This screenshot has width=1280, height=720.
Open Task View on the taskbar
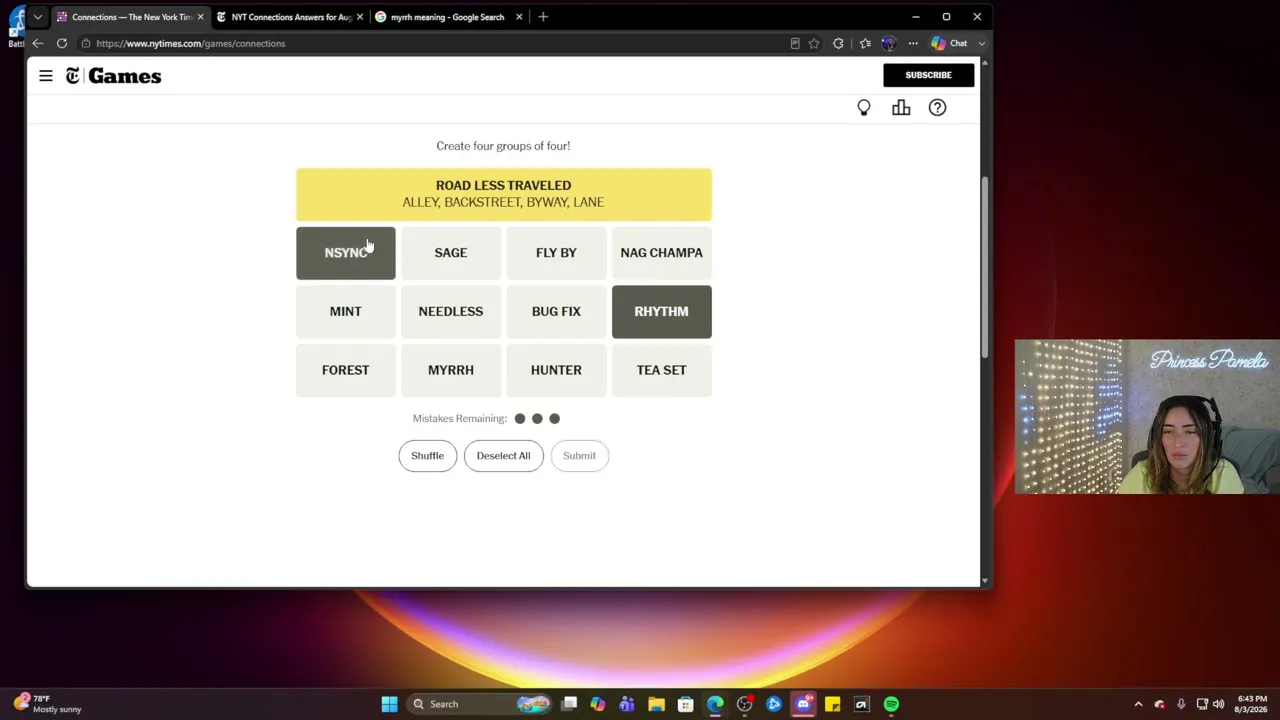tap(569, 704)
